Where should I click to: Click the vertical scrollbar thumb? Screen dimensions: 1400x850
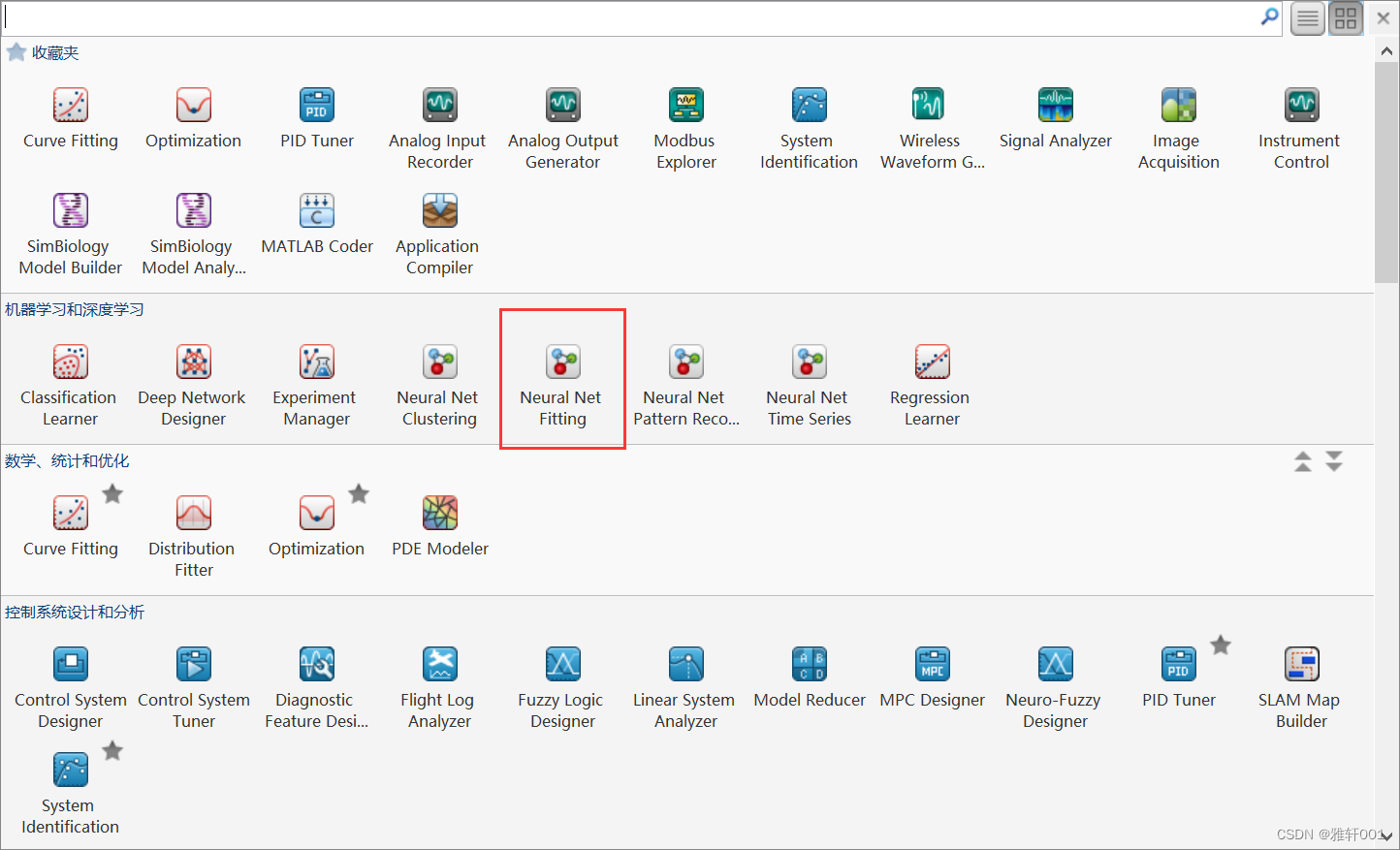pos(1386,173)
